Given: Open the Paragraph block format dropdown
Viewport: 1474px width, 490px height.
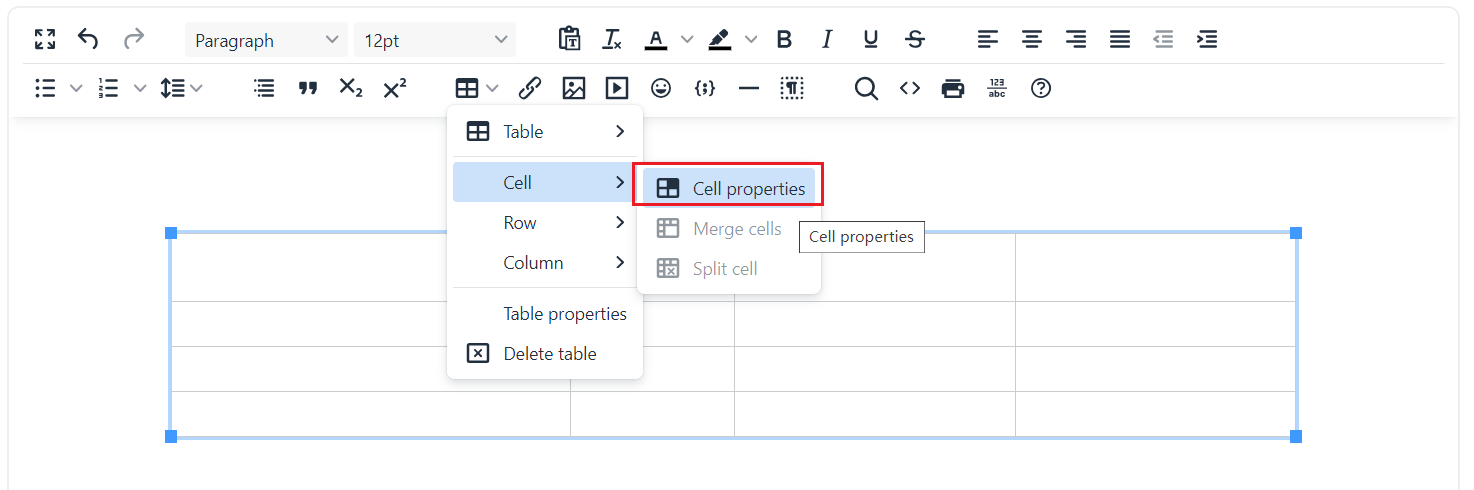Looking at the screenshot, I should (x=266, y=40).
